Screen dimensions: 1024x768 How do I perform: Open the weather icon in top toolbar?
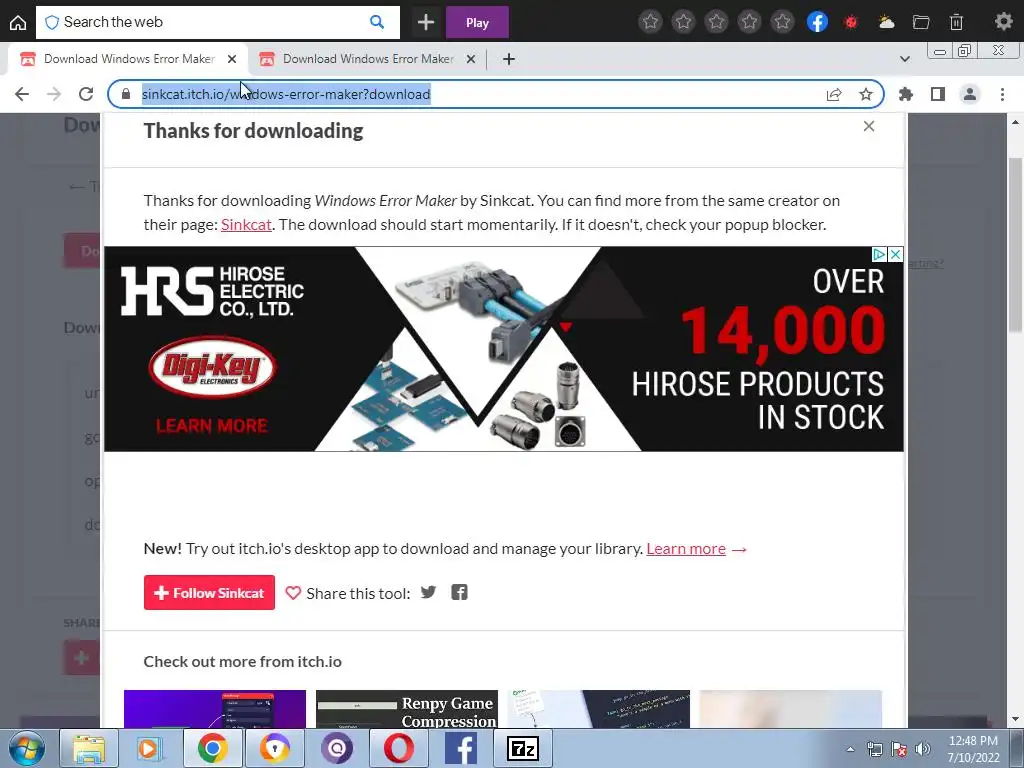886,22
